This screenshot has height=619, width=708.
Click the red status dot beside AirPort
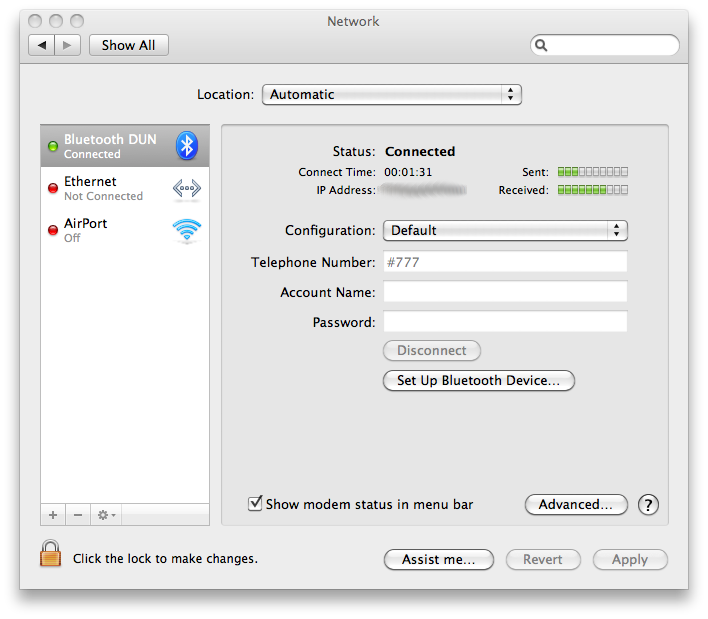point(53,230)
